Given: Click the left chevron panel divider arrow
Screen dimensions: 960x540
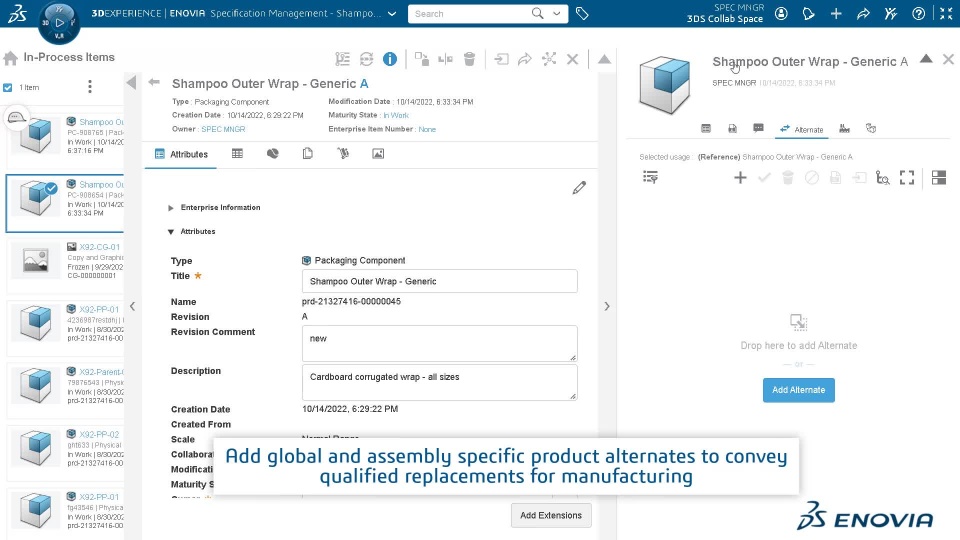Looking at the screenshot, I should point(132,306).
